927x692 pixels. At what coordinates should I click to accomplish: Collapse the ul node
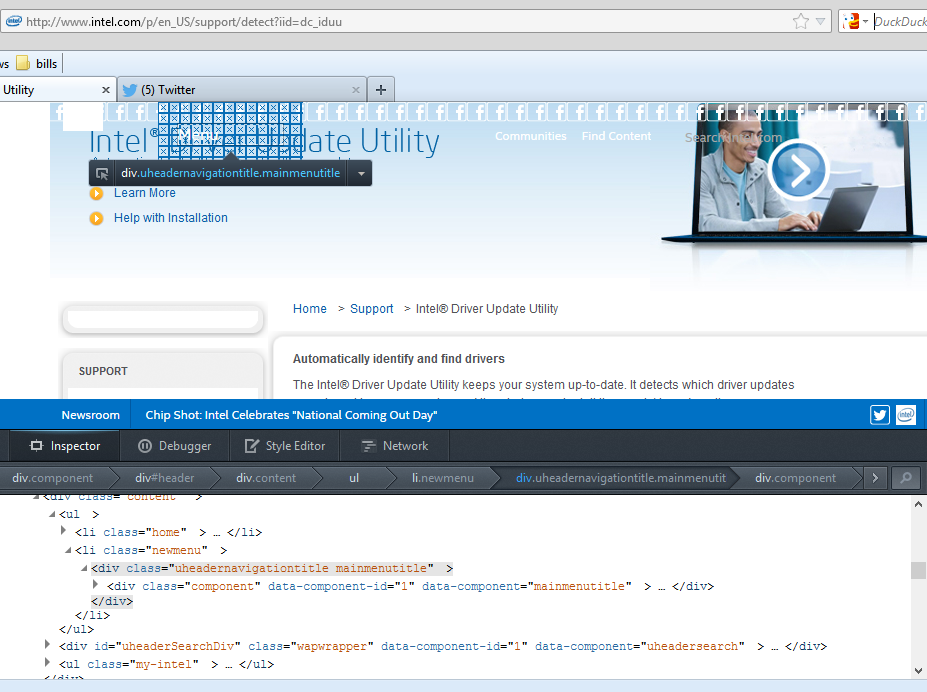pyautogui.click(x=52, y=514)
